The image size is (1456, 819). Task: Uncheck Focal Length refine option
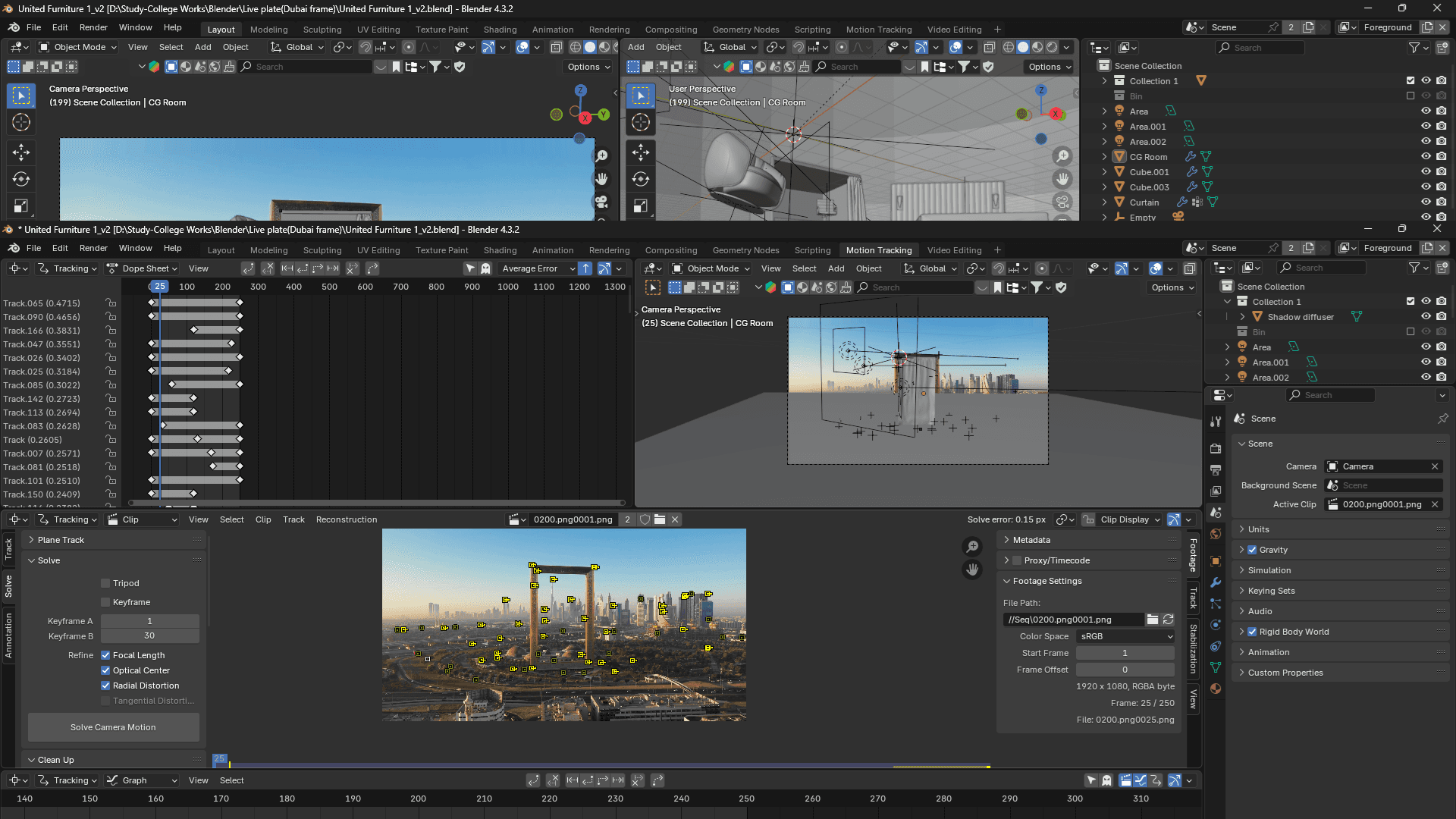coord(106,655)
